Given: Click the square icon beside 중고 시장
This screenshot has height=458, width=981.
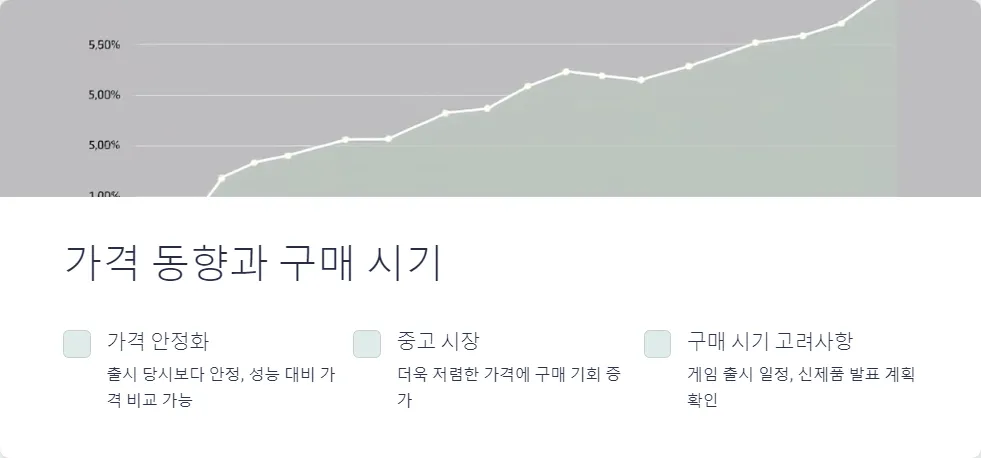Looking at the screenshot, I should (367, 344).
